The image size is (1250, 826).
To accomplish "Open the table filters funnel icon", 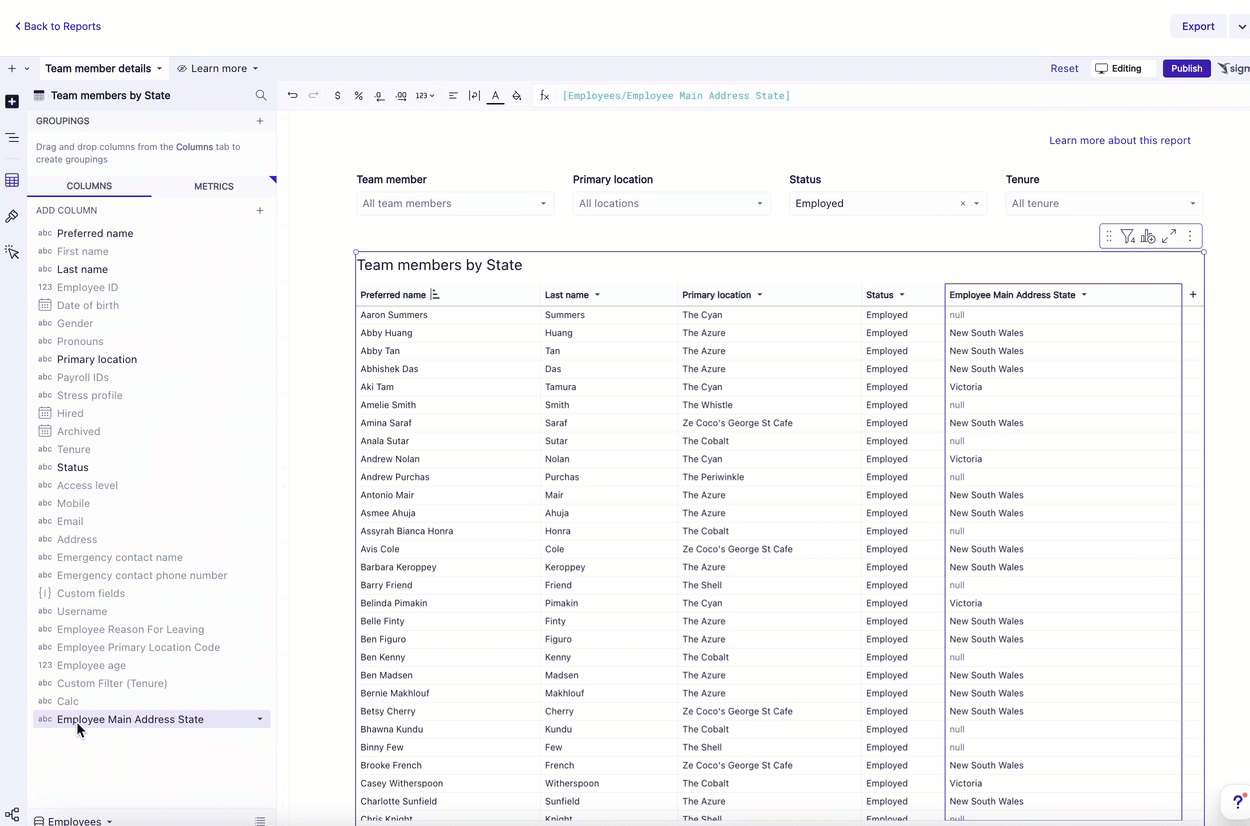I will [x=1128, y=237].
